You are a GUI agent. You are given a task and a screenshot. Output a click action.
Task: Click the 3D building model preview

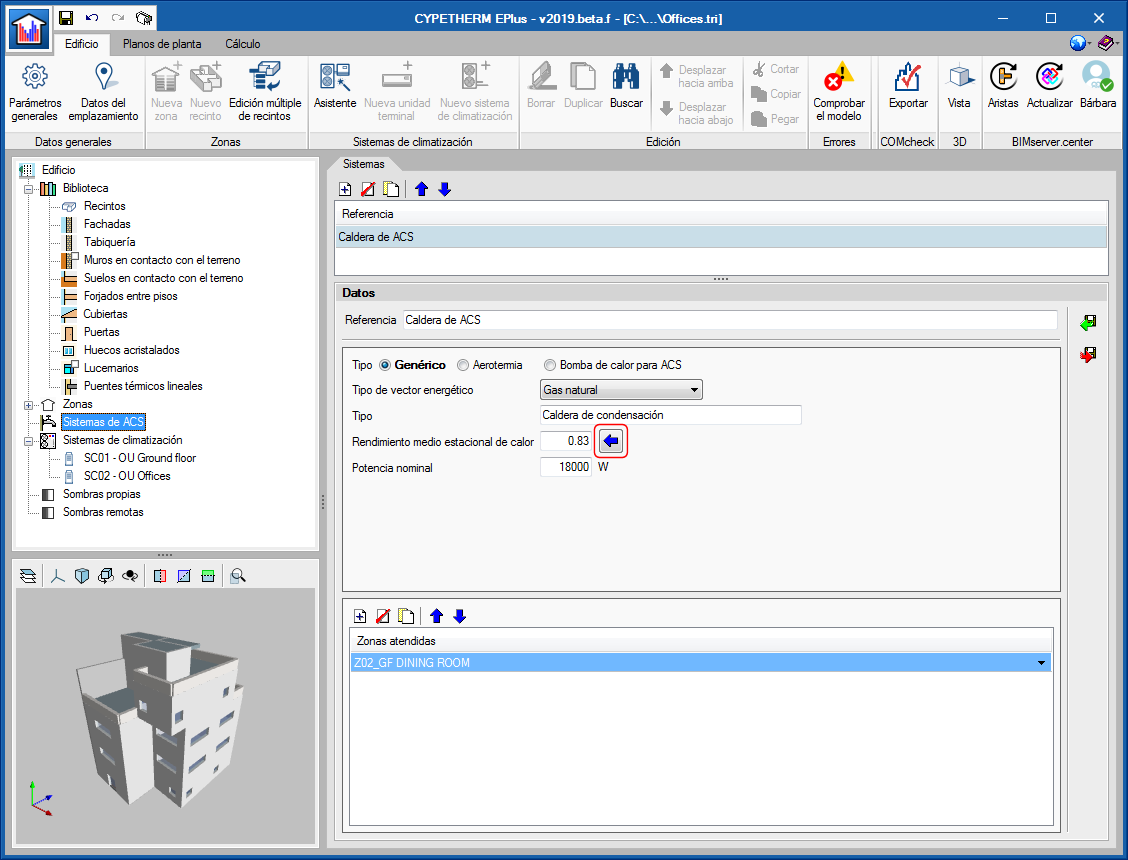[x=165, y=716]
